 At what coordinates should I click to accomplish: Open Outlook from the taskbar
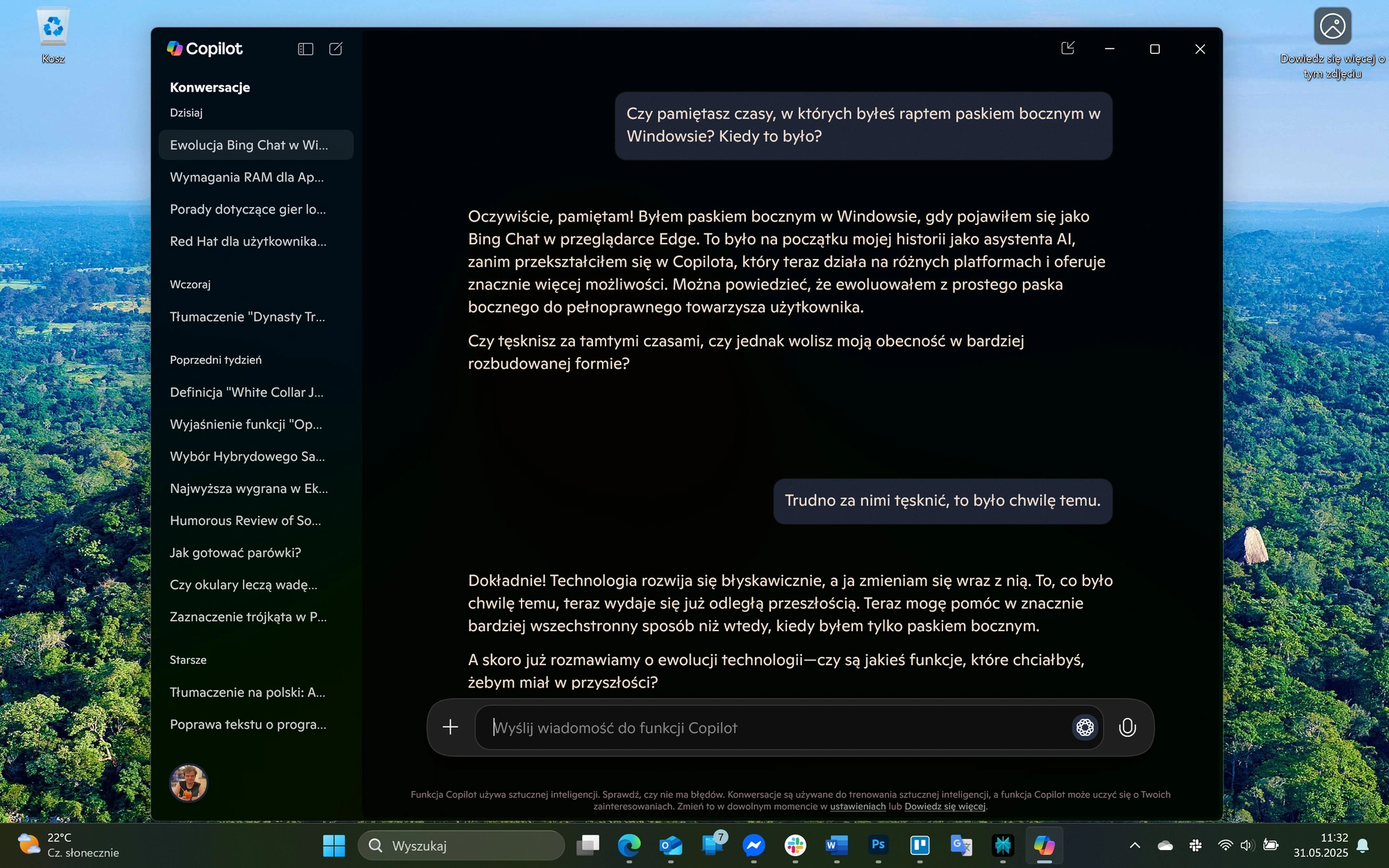671,845
